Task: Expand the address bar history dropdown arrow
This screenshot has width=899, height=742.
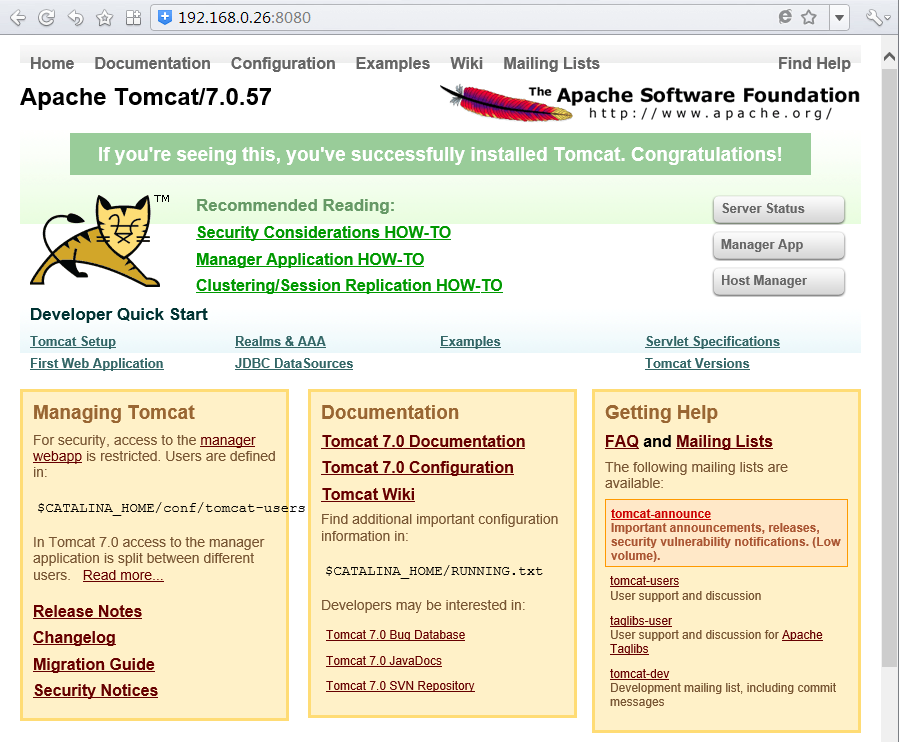Action: [839, 18]
